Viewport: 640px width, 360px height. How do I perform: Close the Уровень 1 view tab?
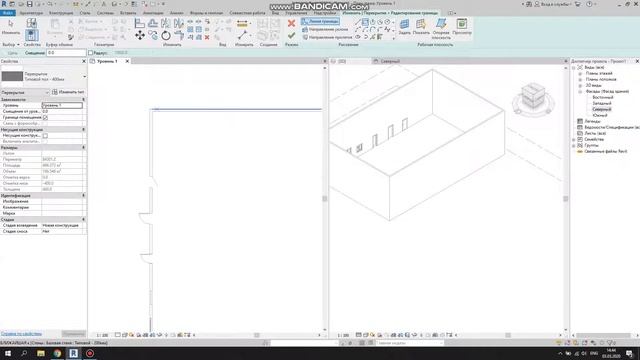(127, 61)
